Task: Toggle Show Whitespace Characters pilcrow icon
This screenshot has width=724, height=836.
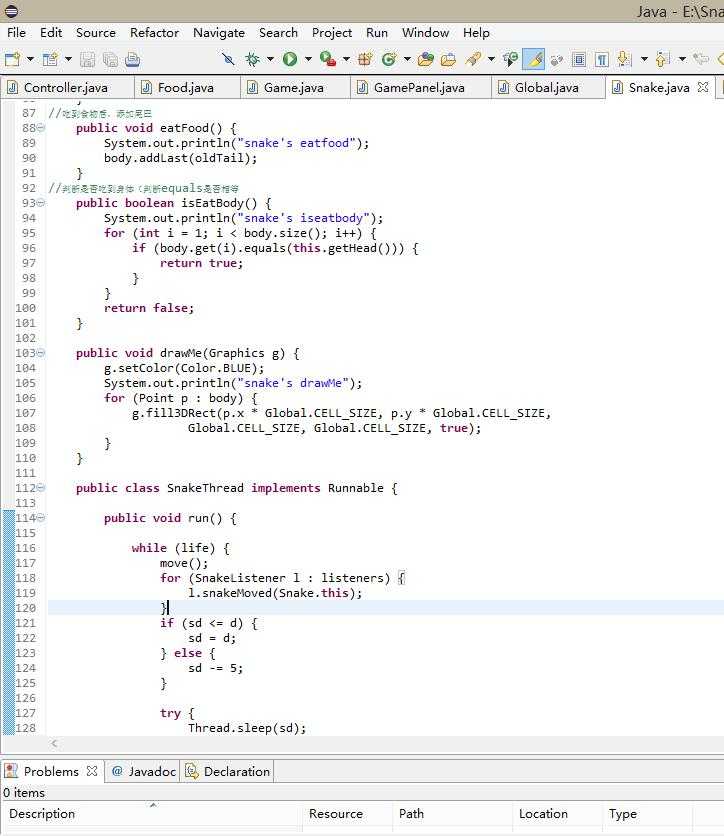Action: 601,59
